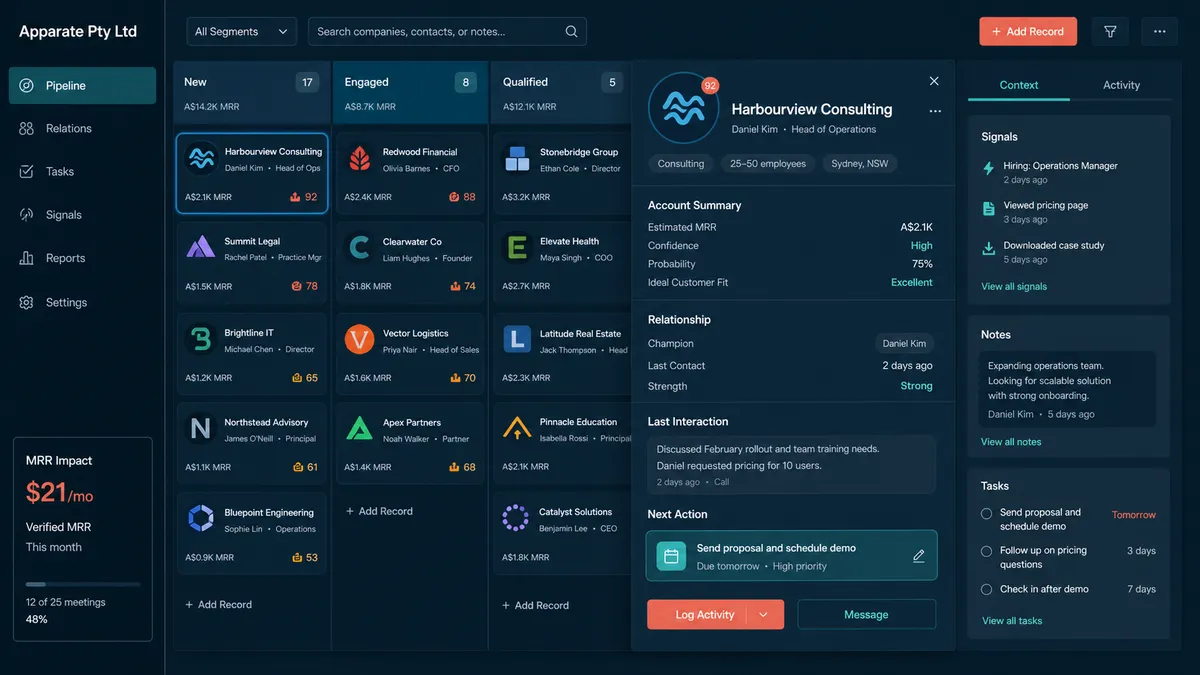The width and height of the screenshot is (1200, 675).
Task: Click the edit pencil on Next Action
Action: click(919, 556)
